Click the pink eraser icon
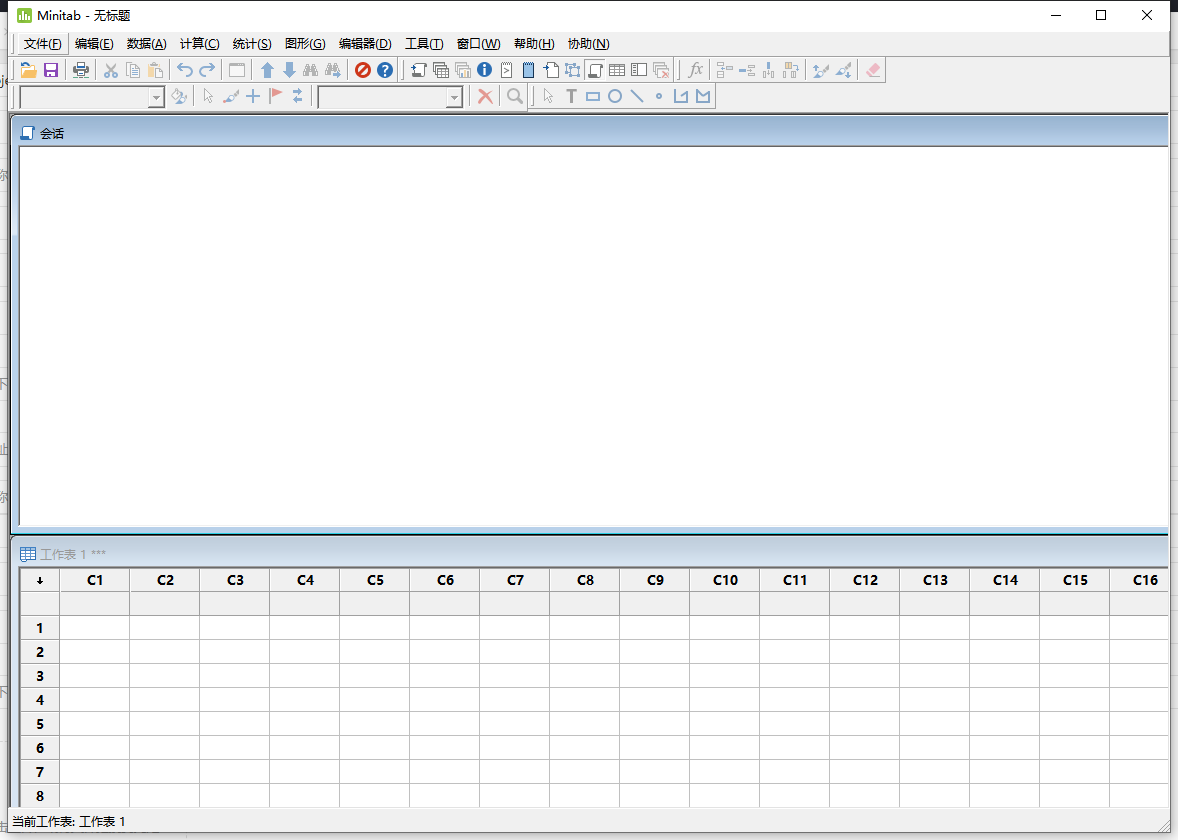This screenshot has width=1178, height=840. coord(873,70)
